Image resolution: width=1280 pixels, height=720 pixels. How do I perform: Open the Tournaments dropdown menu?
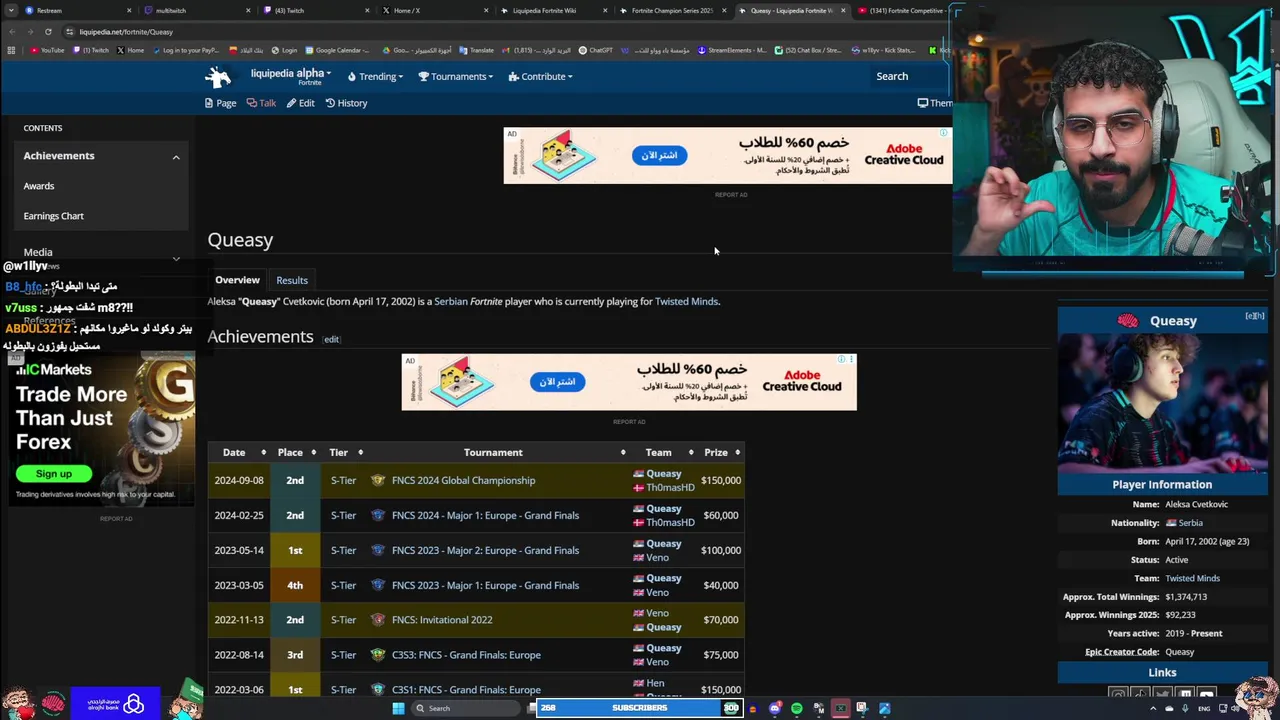click(456, 76)
